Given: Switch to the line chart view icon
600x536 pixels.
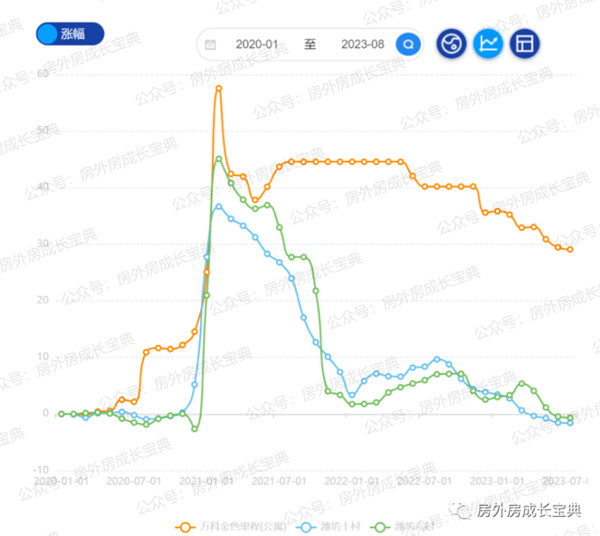Looking at the screenshot, I should (x=488, y=44).
